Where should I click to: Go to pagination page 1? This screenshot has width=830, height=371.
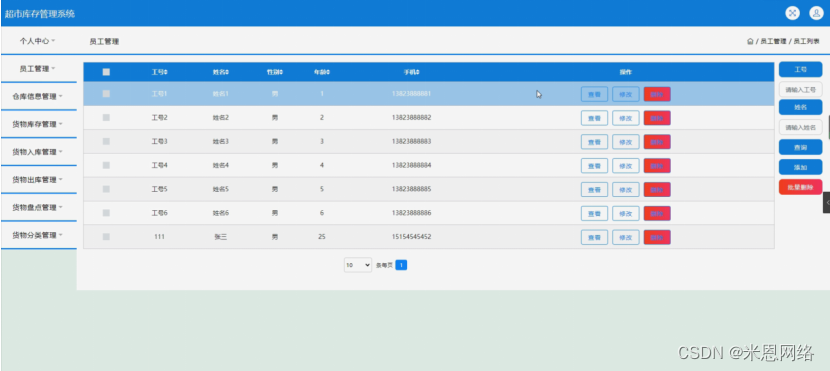(x=401, y=265)
